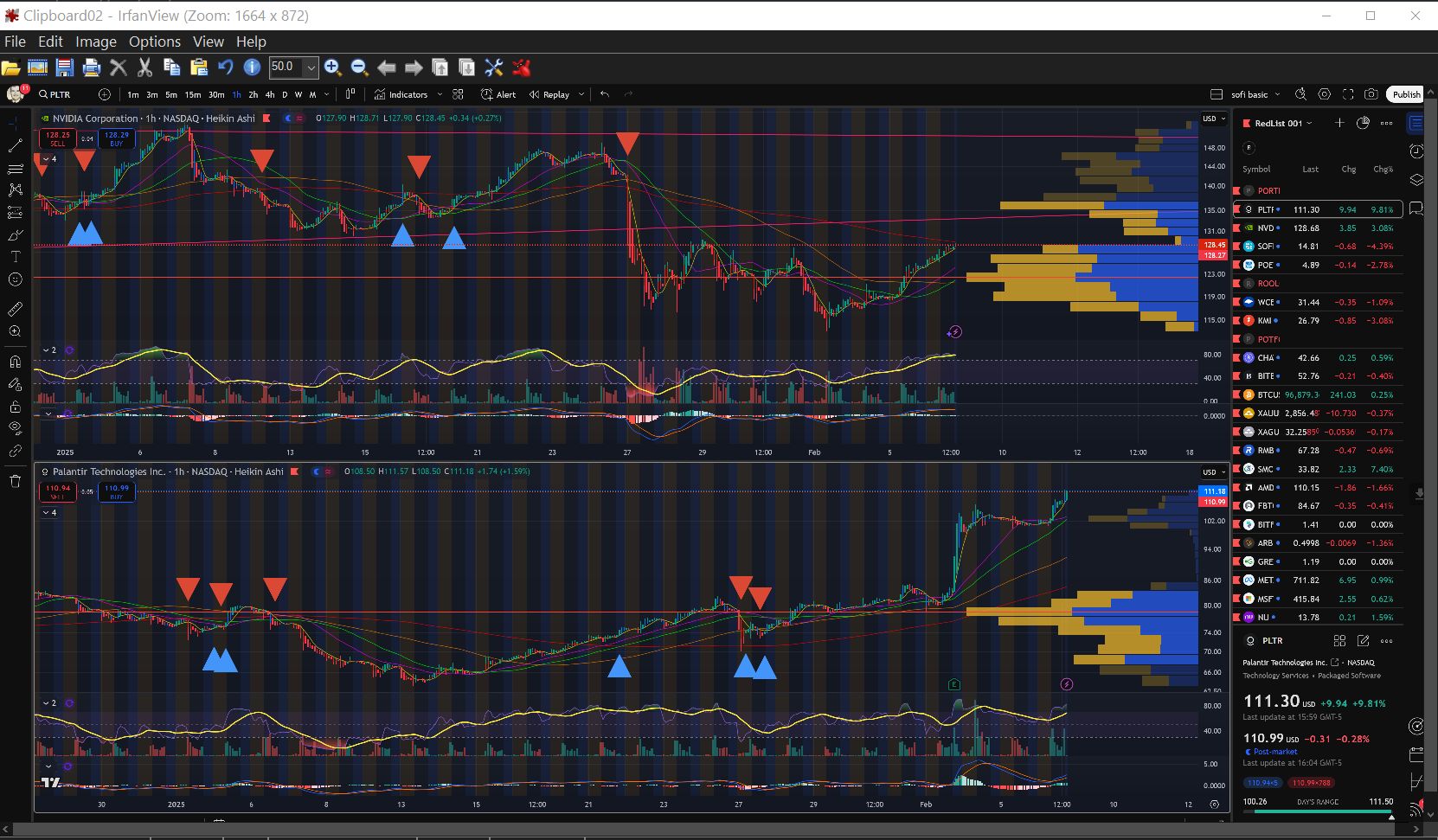
Task: Open the View menu
Action: tap(209, 42)
